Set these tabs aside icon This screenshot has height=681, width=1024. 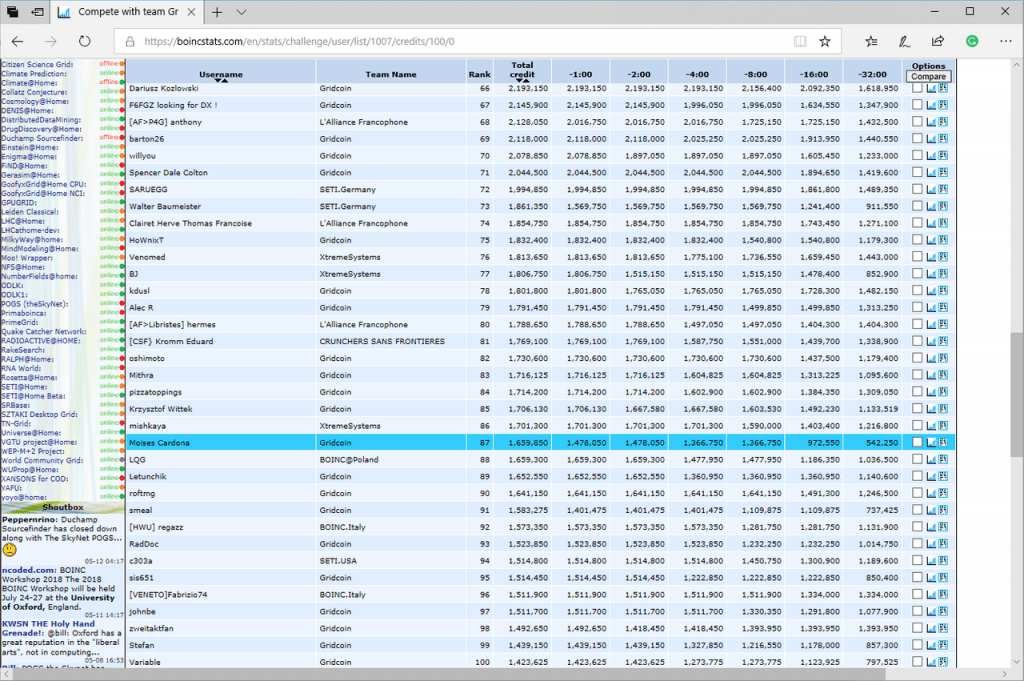[x=37, y=12]
